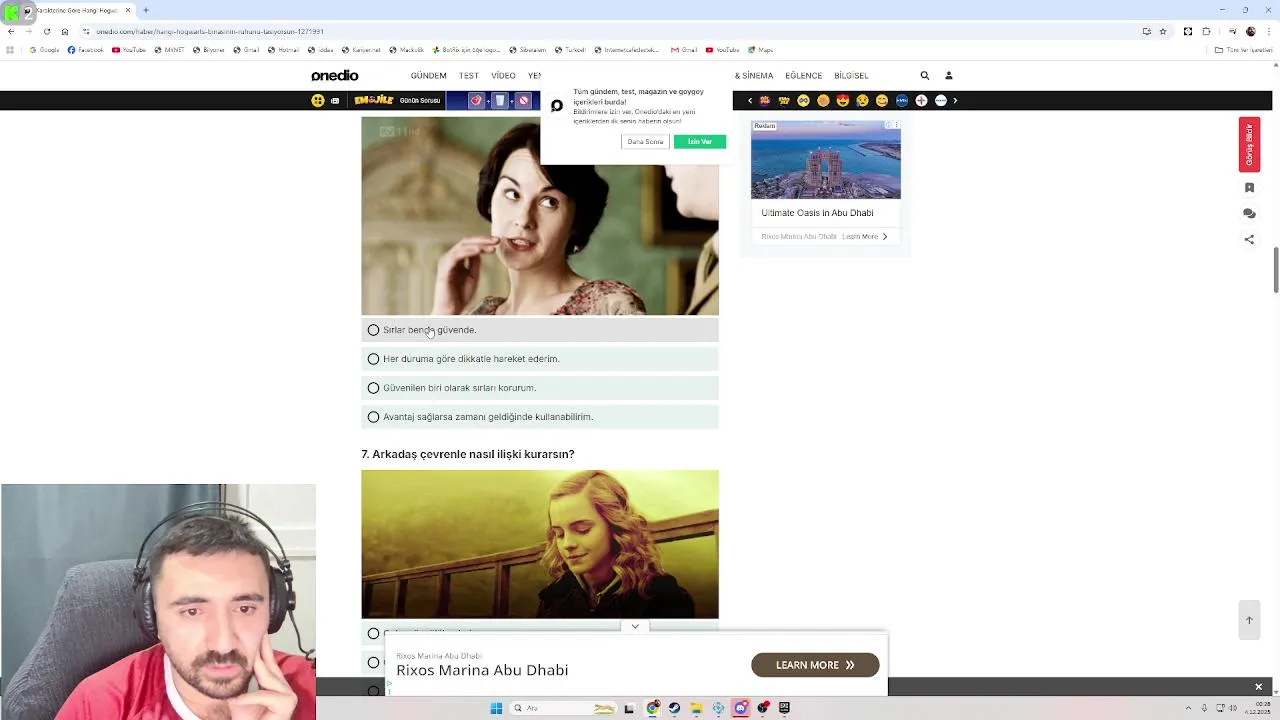Click the heart-eyes emoji in carousel
The height and width of the screenshot is (720, 1280).
click(x=843, y=101)
